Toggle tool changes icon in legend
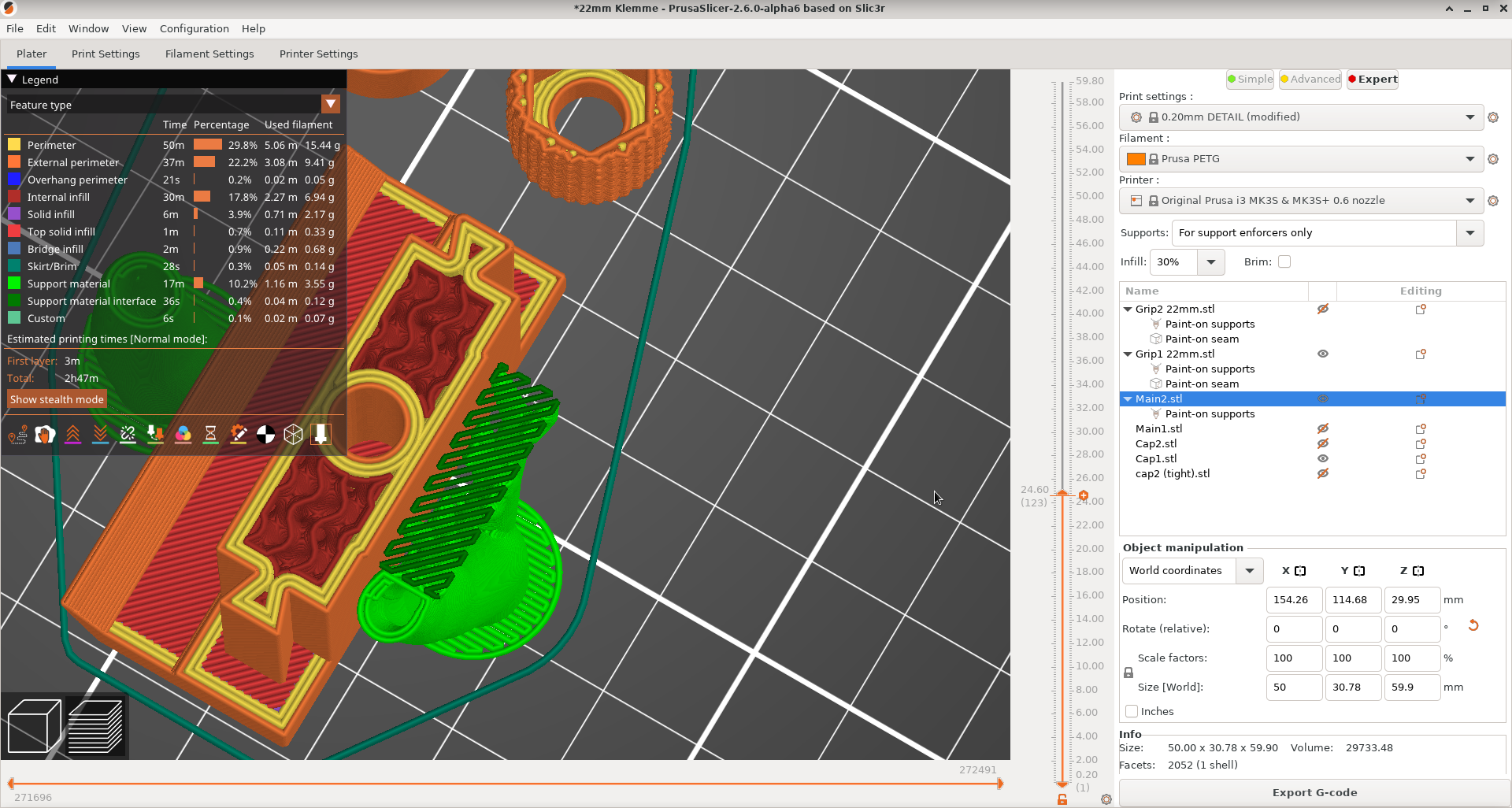The image size is (1512, 808). pos(156,434)
